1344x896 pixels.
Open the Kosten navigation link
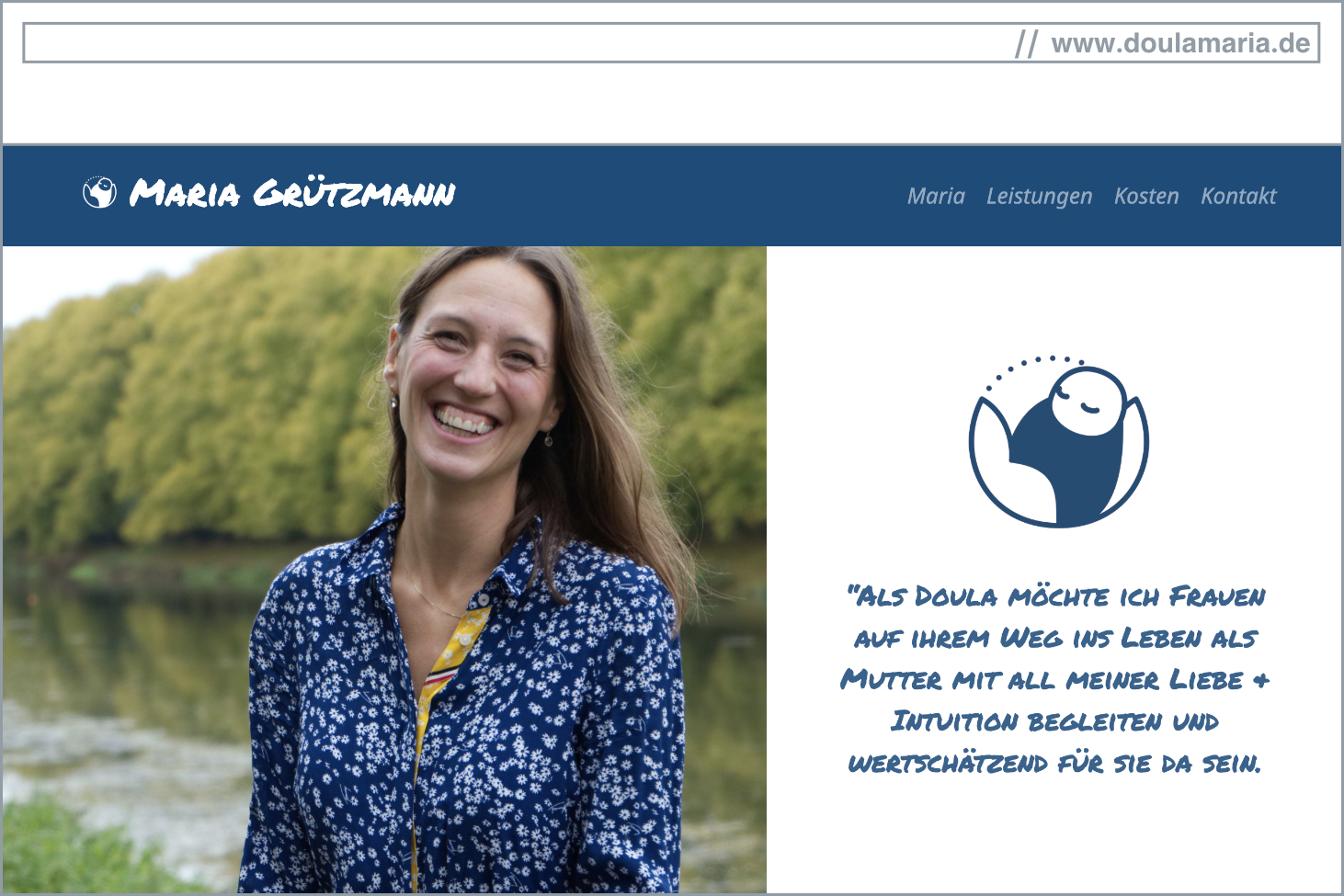point(1145,196)
